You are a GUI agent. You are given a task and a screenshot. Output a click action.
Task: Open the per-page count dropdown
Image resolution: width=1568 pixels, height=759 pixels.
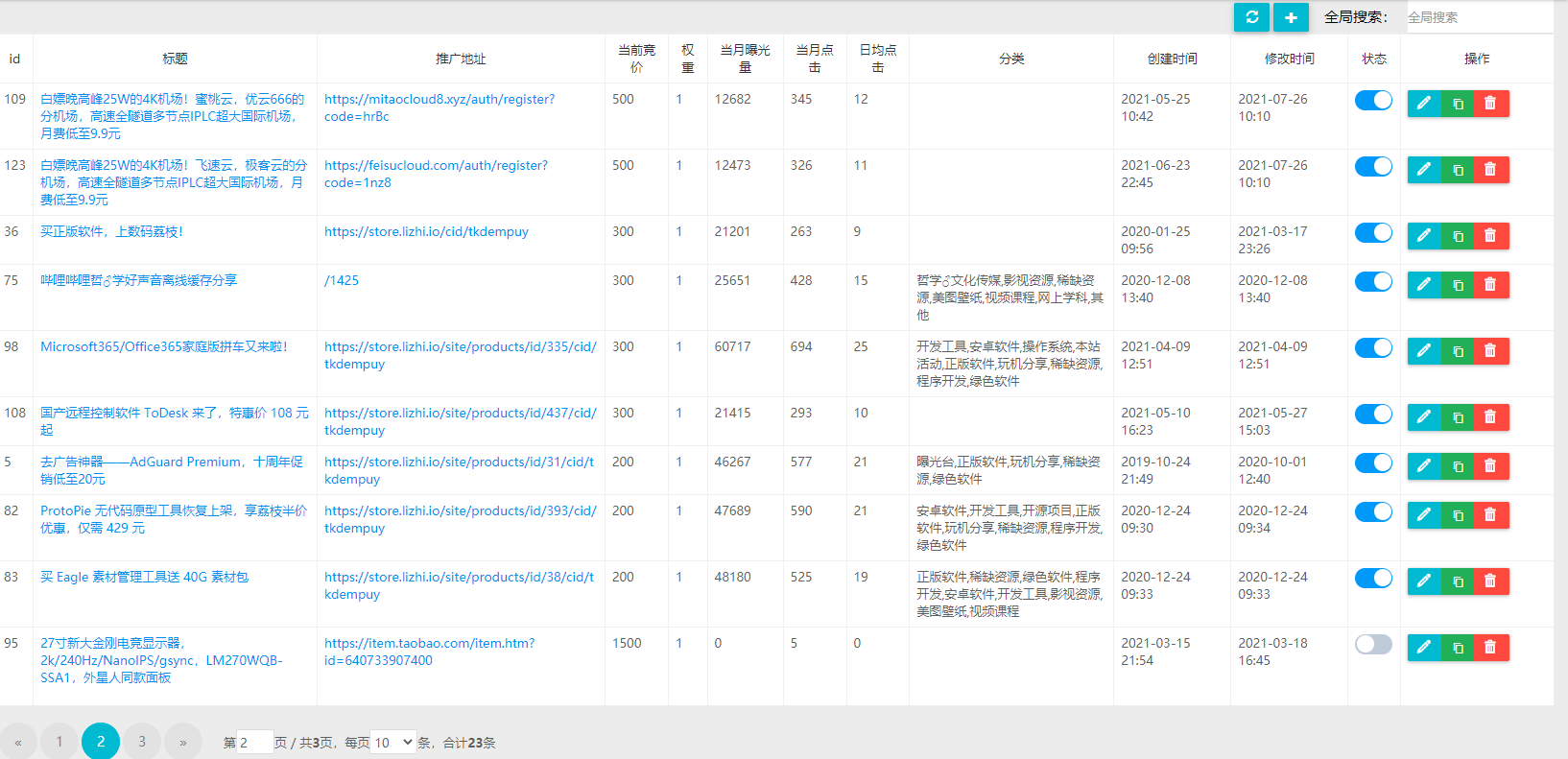click(x=393, y=742)
